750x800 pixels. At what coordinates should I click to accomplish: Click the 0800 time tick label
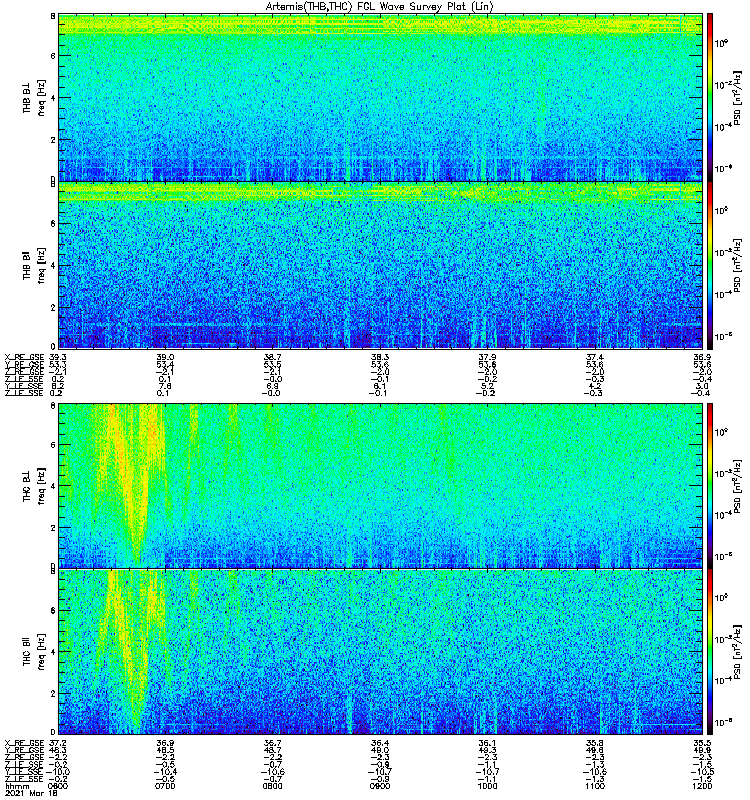(272, 786)
